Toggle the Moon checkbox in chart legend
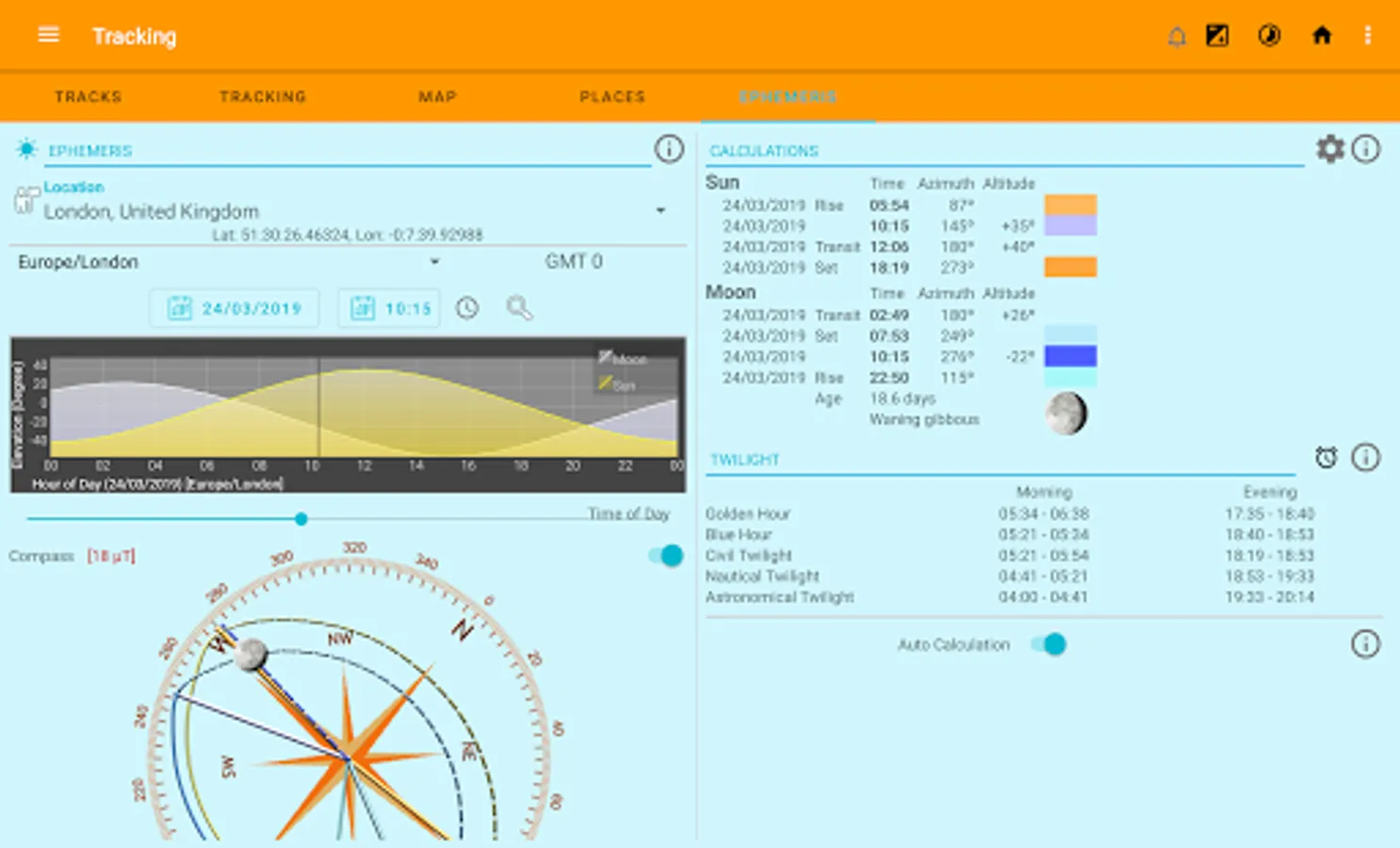Screen dimensions: 1400x848 point(605,357)
